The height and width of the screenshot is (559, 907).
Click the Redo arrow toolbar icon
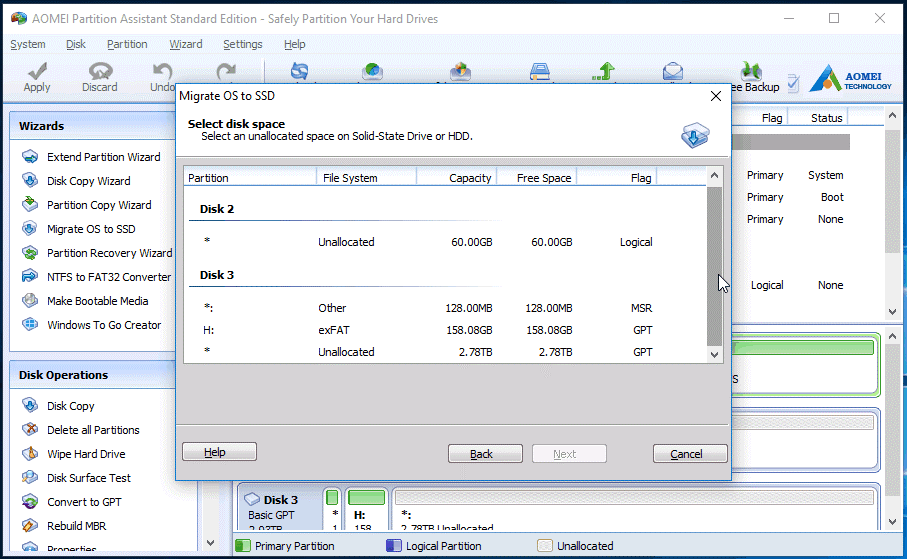pos(226,71)
